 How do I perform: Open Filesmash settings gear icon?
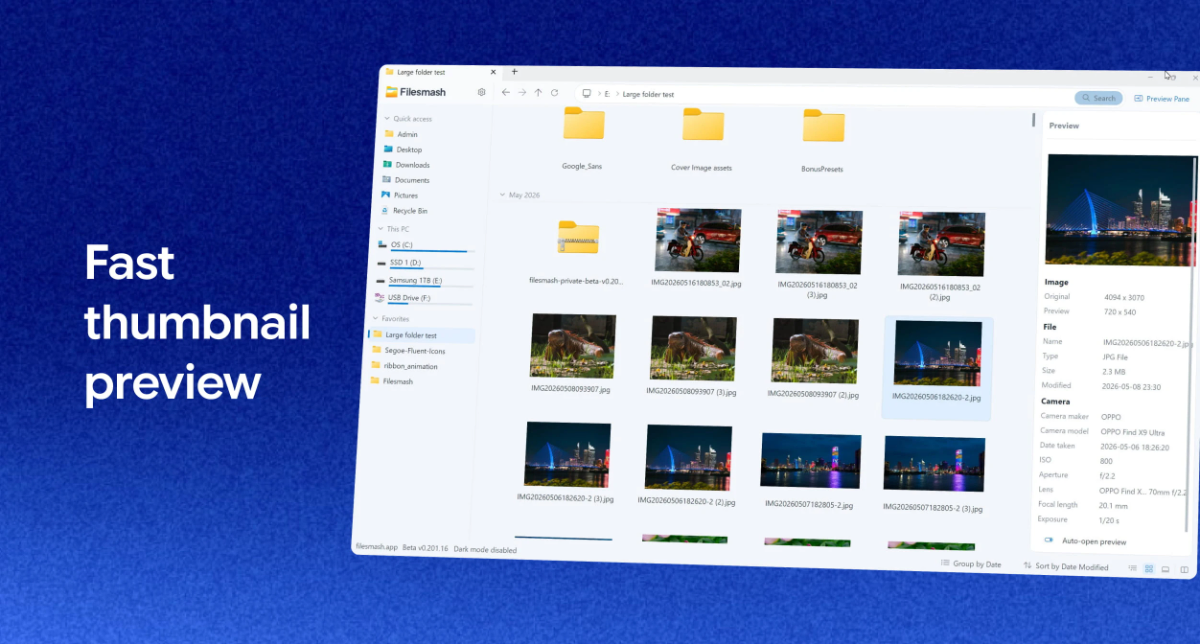tap(481, 92)
